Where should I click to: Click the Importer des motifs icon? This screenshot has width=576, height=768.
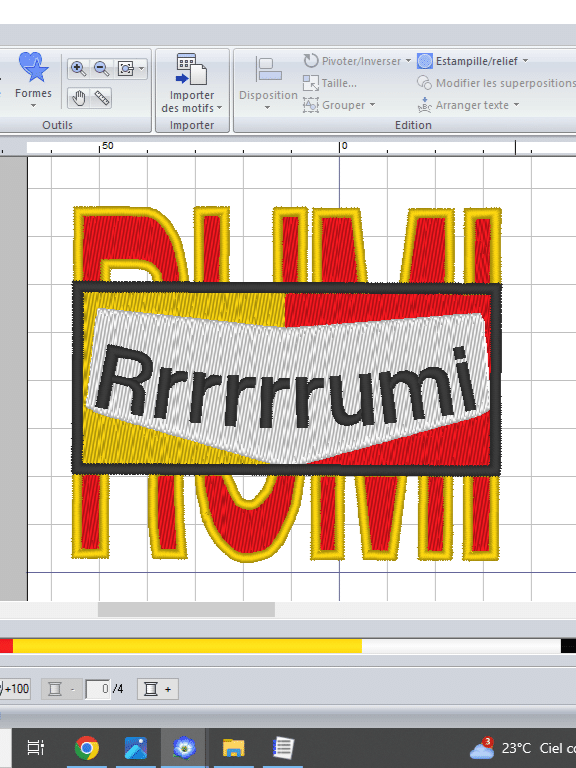click(x=192, y=69)
